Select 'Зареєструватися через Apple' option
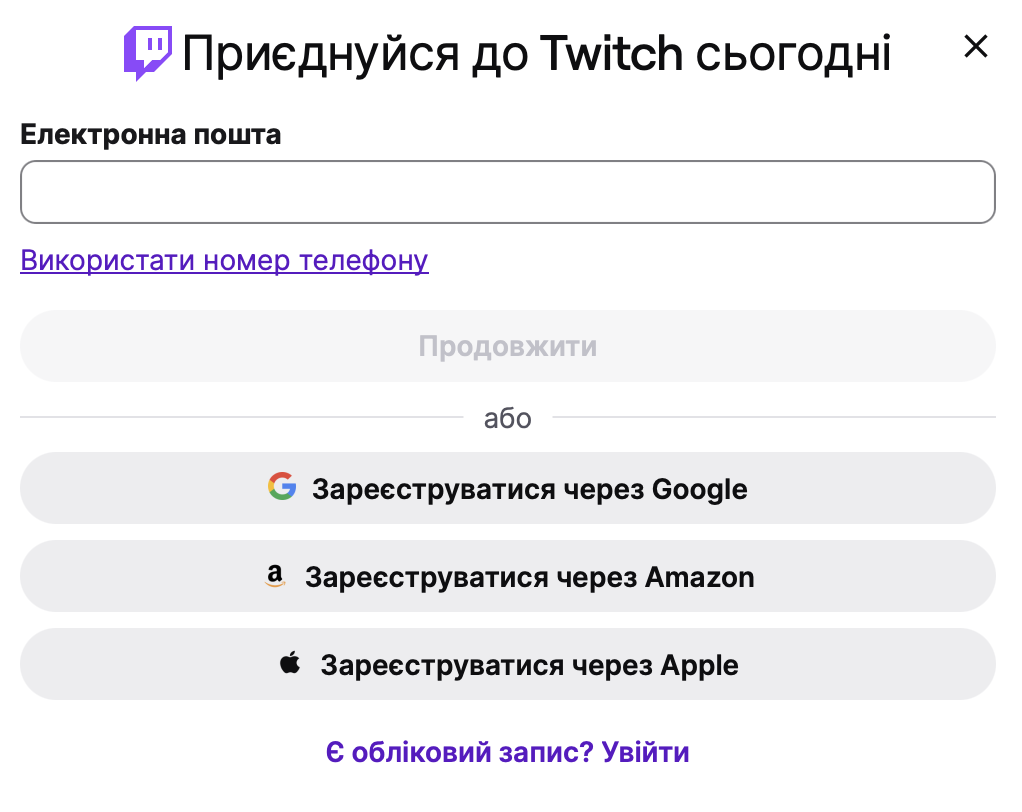 [x=508, y=663]
